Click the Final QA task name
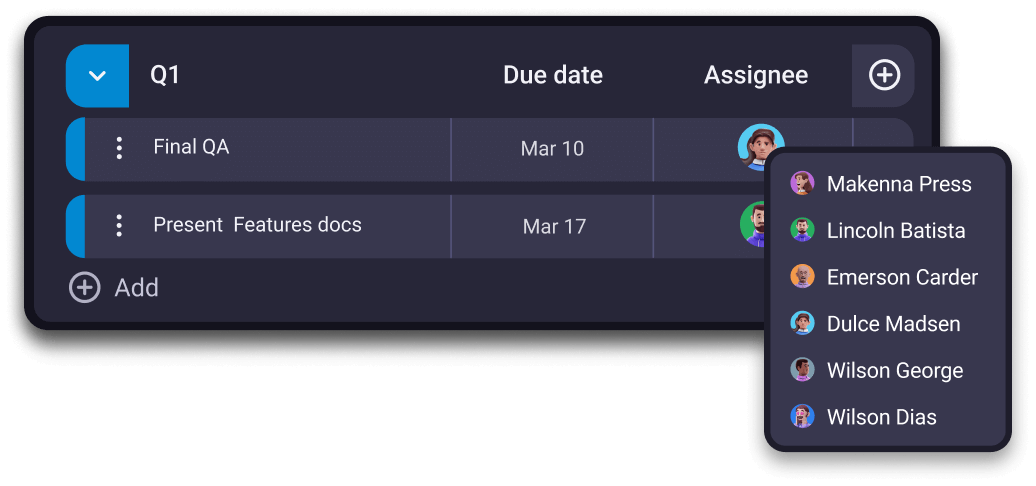The image size is (1036, 486). (191, 147)
